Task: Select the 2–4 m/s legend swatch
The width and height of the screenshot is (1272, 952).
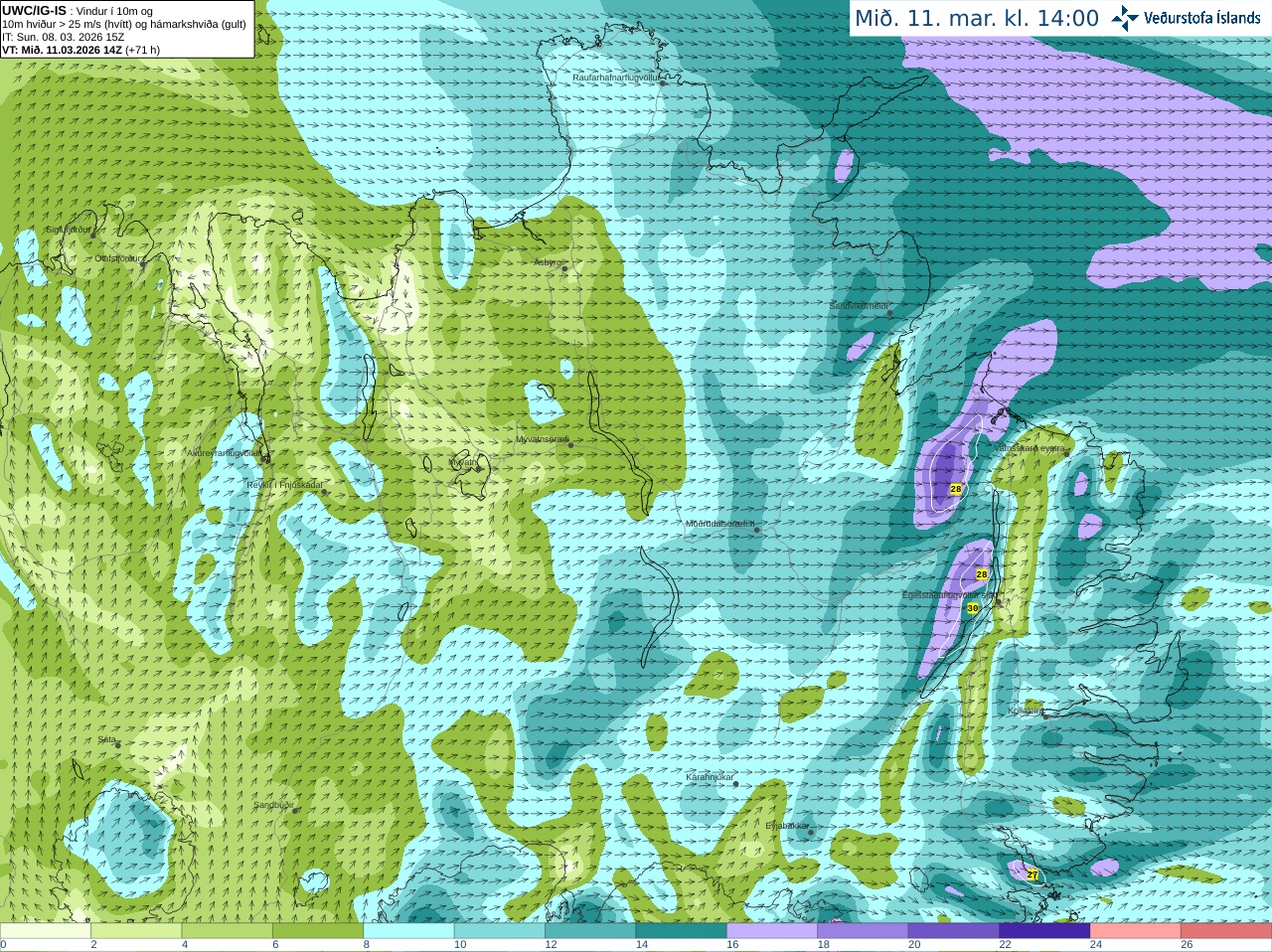Action: click(x=136, y=931)
